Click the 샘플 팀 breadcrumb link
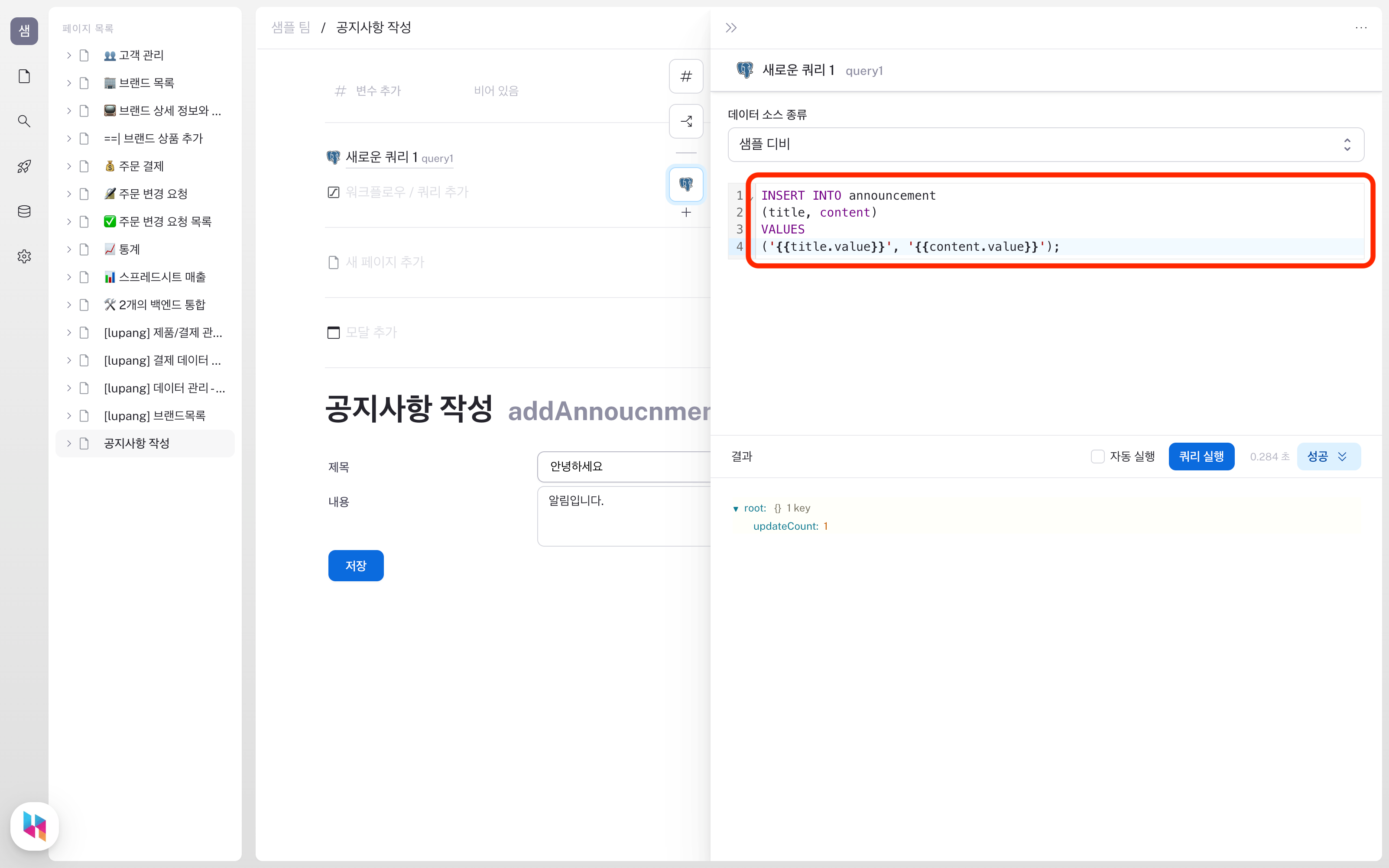The image size is (1389, 868). 291,28
